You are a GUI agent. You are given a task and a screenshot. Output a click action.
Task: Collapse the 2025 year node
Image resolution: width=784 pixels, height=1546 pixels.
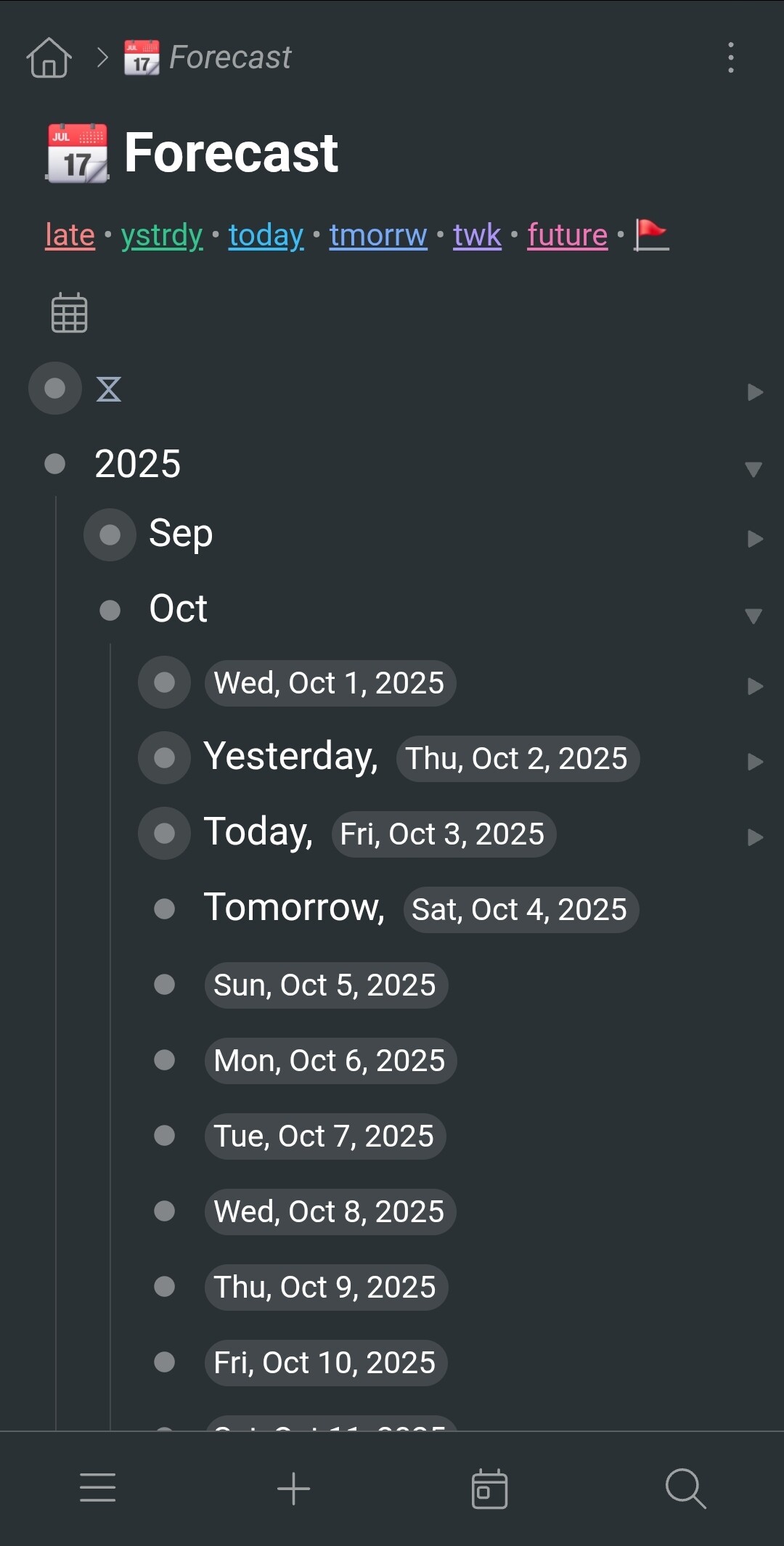[x=754, y=468]
